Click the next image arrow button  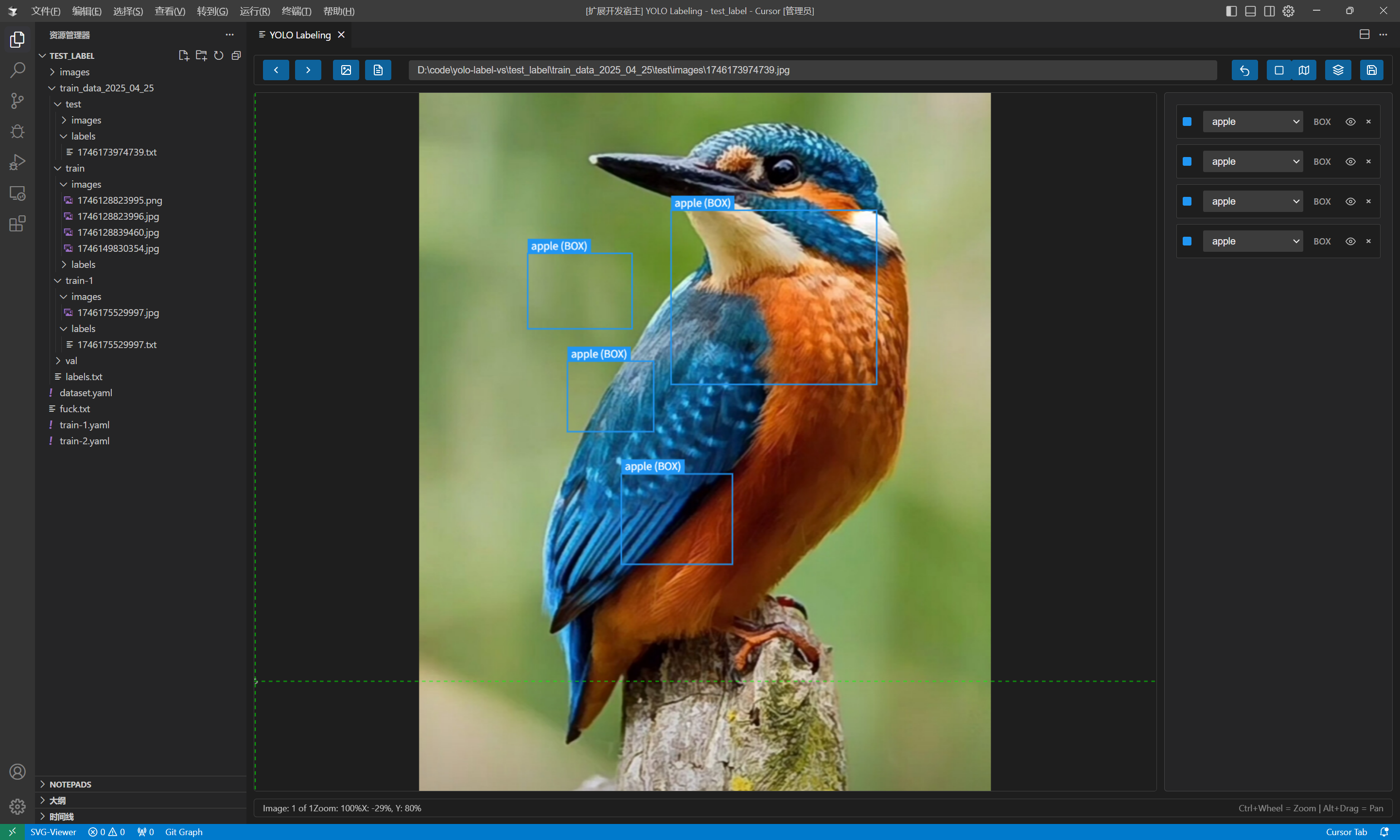(308, 70)
